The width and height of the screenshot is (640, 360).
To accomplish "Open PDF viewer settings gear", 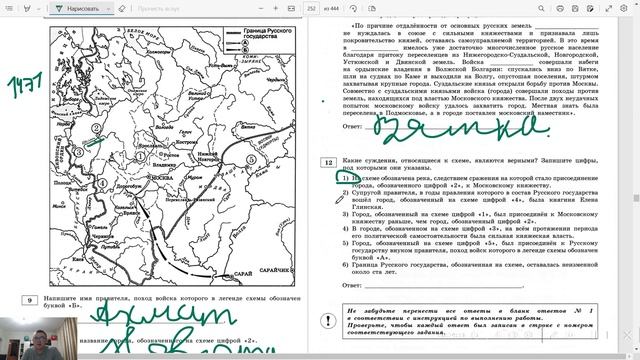I will [x=624, y=8].
